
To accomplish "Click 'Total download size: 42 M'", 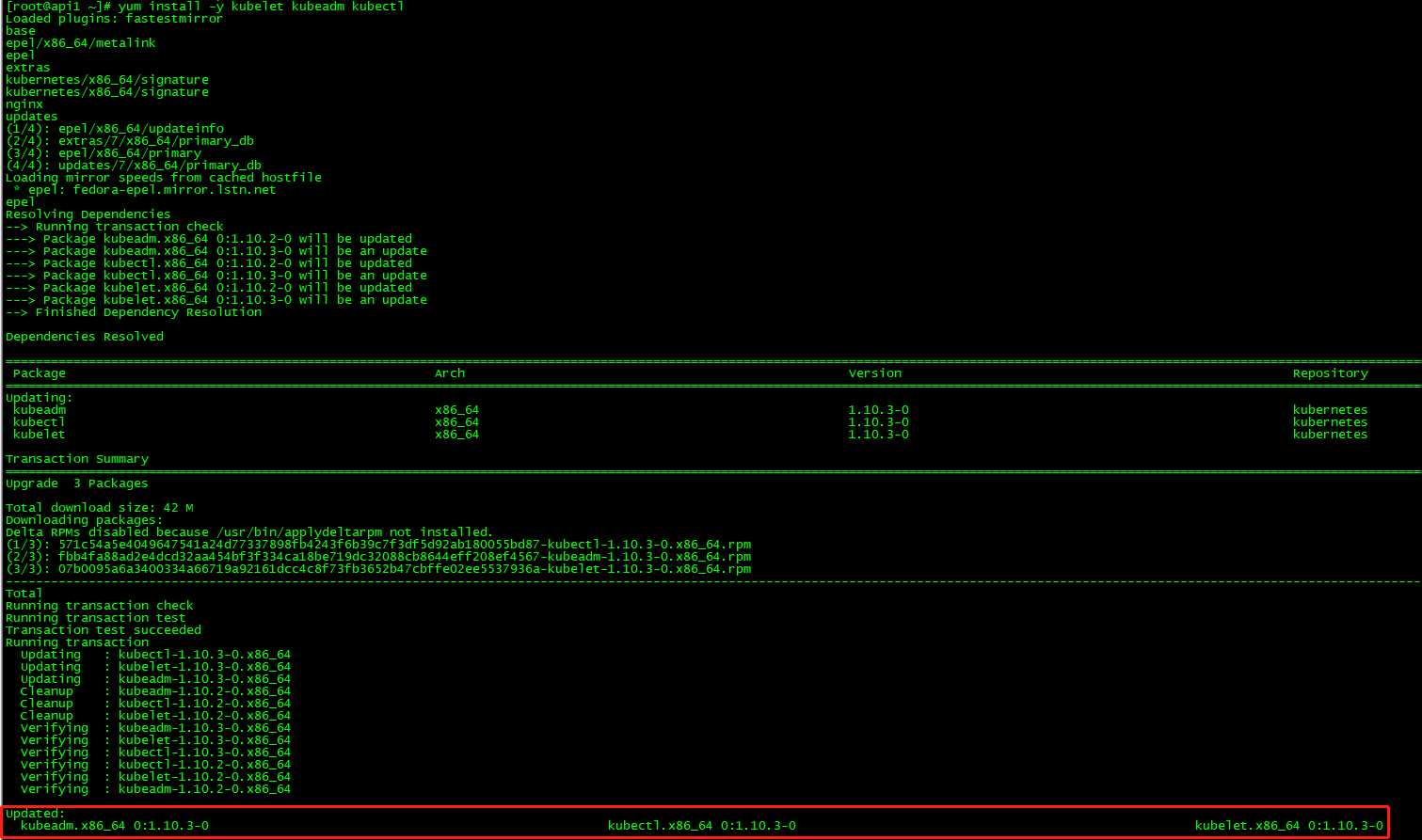I will pos(100,508).
